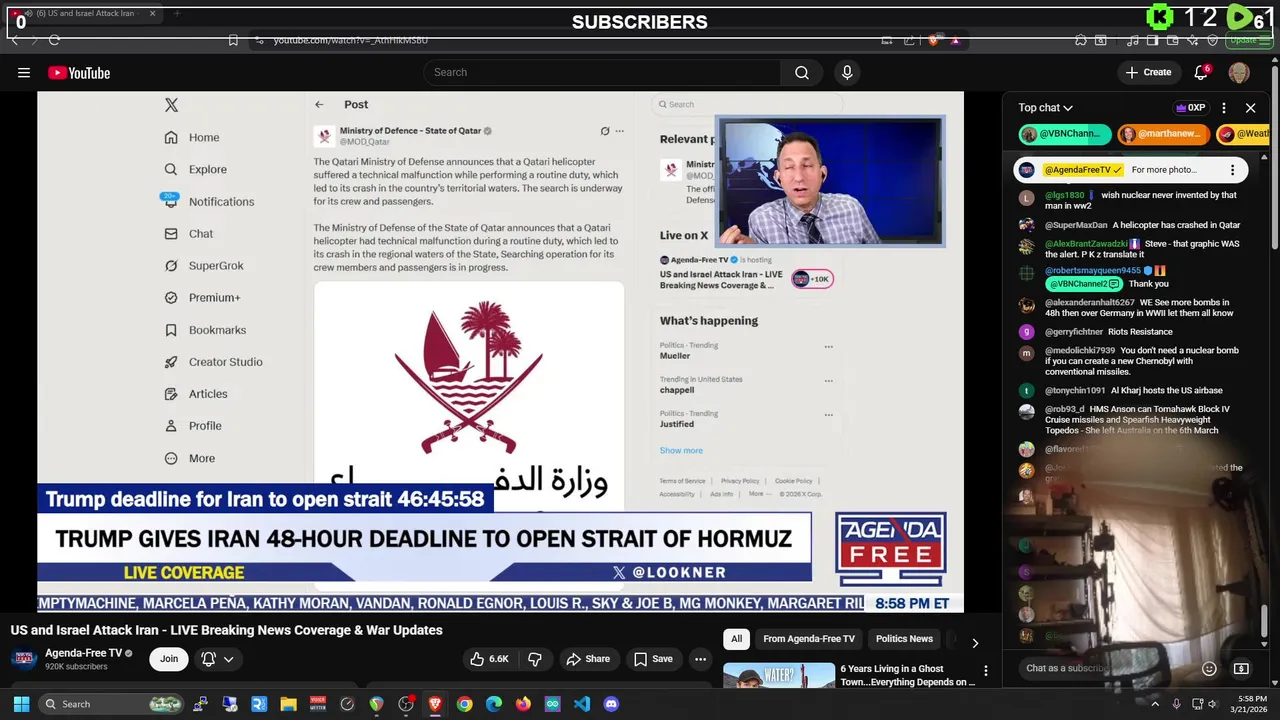The width and height of the screenshot is (1280, 720).
Task: Open a new browser tab
Action: pos(177,14)
